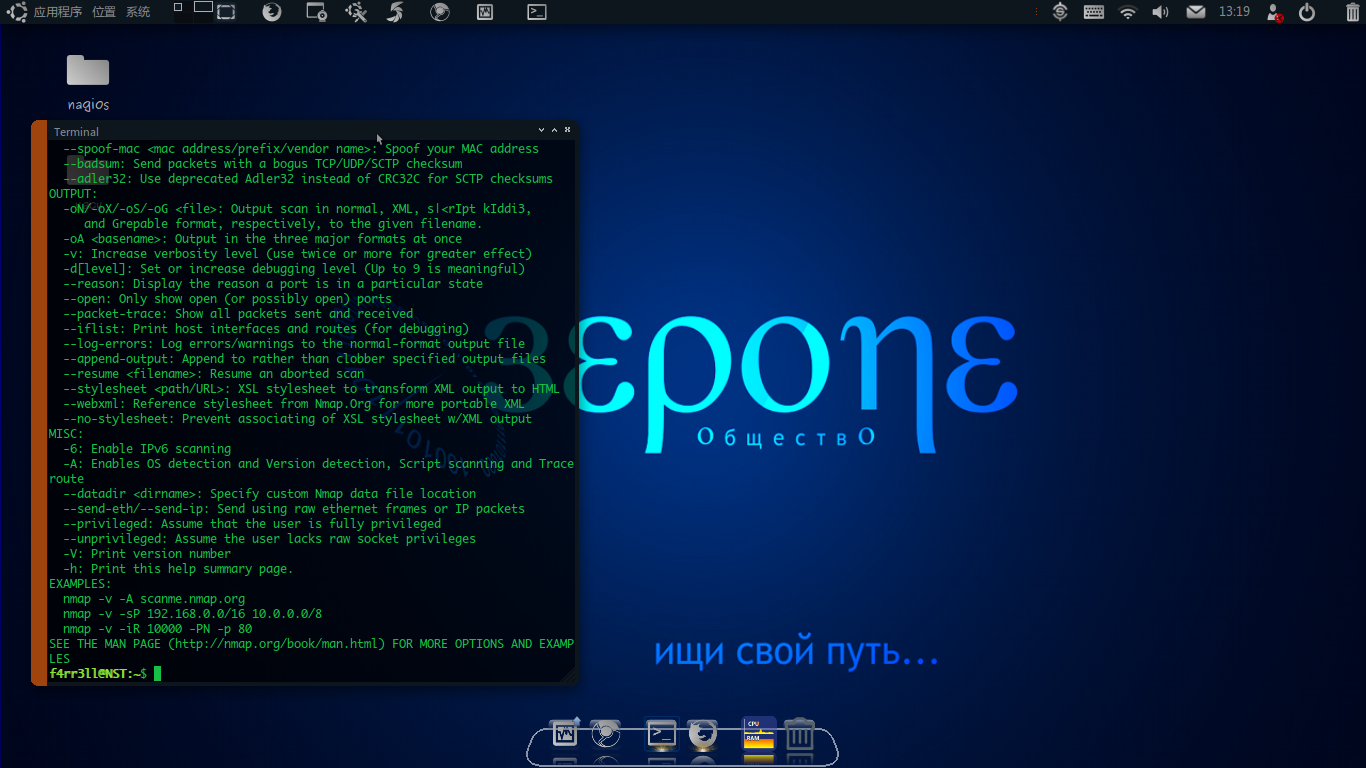Open the CPU RAM monitor dock applet
The width and height of the screenshot is (1366, 768).
[759, 734]
